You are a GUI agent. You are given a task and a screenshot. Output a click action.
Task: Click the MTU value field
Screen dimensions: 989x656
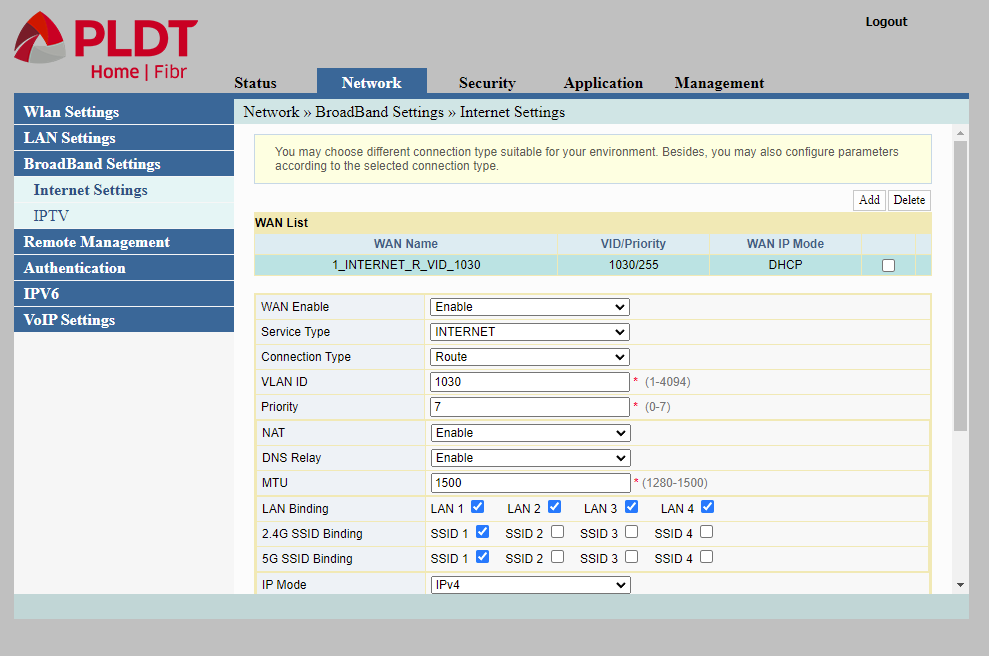(x=529, y=482)
